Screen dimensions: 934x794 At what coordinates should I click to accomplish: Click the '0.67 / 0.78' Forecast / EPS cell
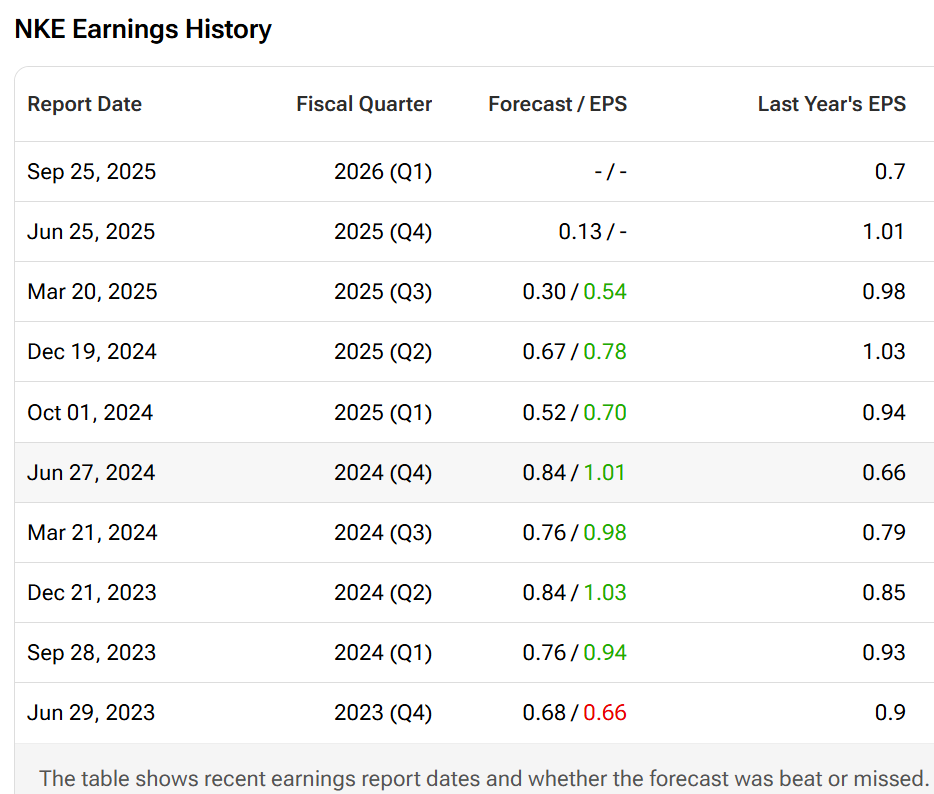(x=575, y=352)
